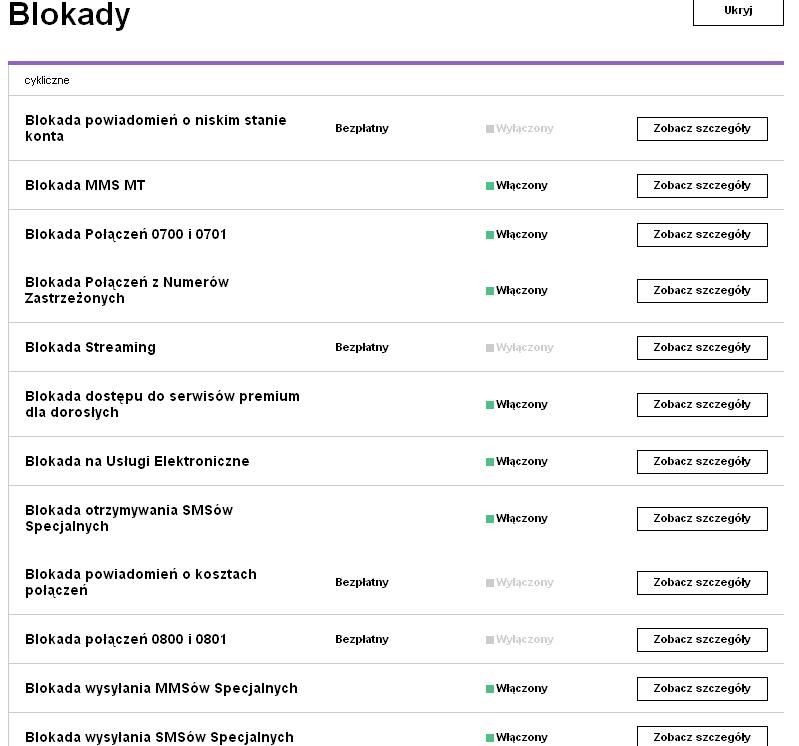
Task: View details of Blokada Streaming
Action: (701, 348)
